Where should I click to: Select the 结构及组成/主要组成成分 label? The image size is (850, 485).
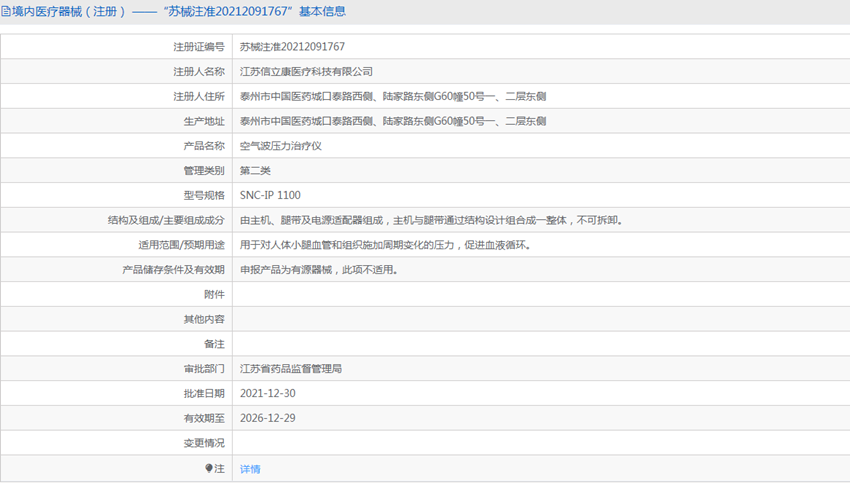point(166,221)
